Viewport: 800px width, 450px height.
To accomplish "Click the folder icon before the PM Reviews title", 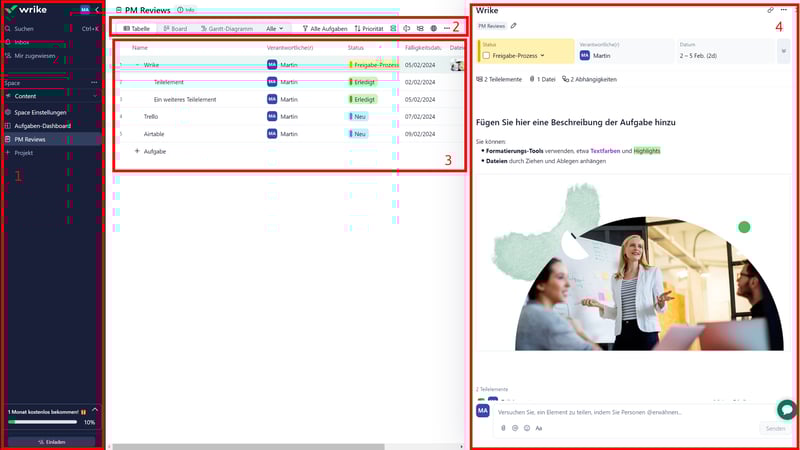I will [x=118, y=10].
